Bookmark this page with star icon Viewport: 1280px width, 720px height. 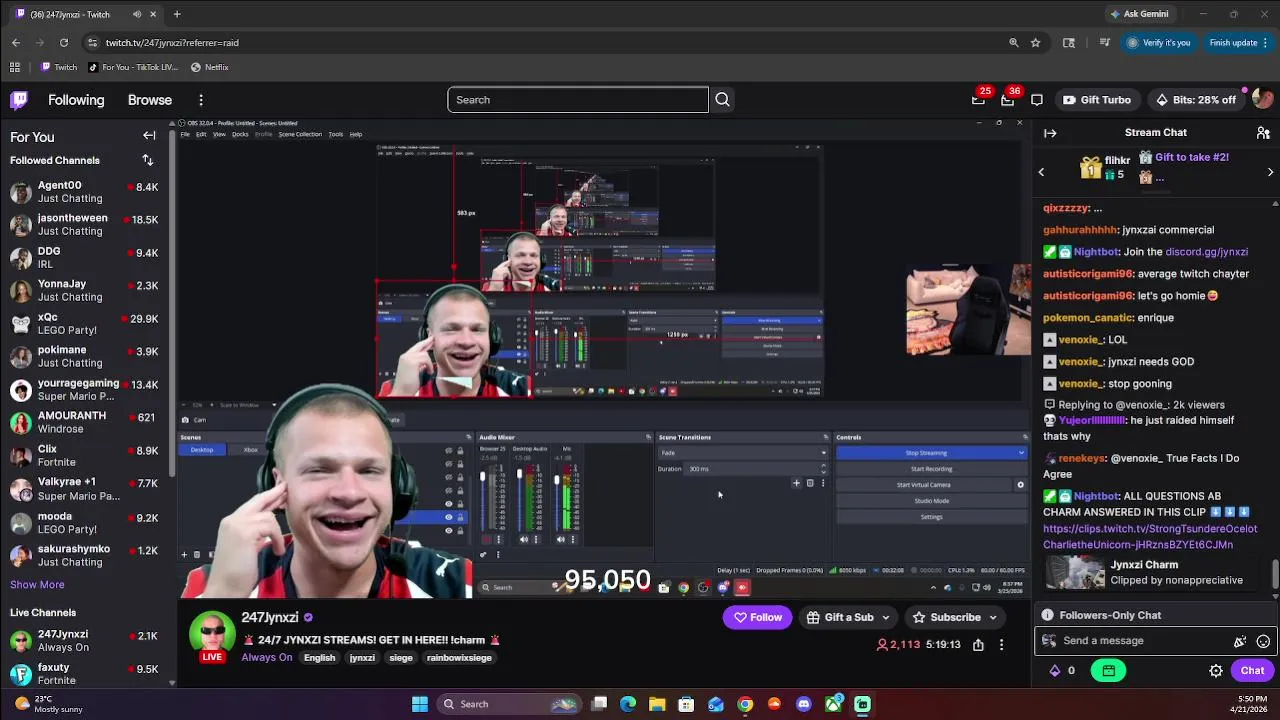click(1035, 43)
